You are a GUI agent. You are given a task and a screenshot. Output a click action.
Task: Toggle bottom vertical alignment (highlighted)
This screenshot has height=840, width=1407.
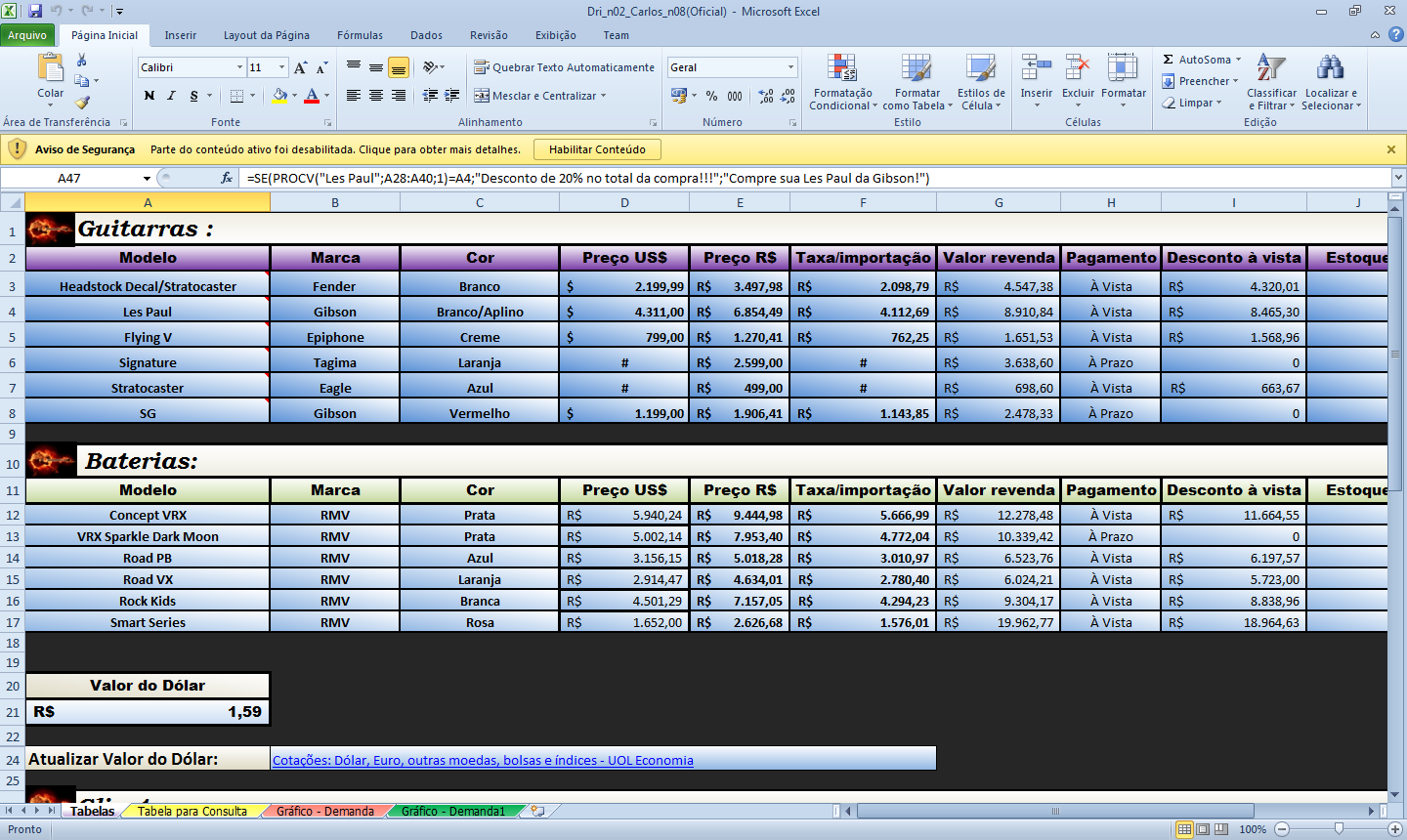point(399,67)
